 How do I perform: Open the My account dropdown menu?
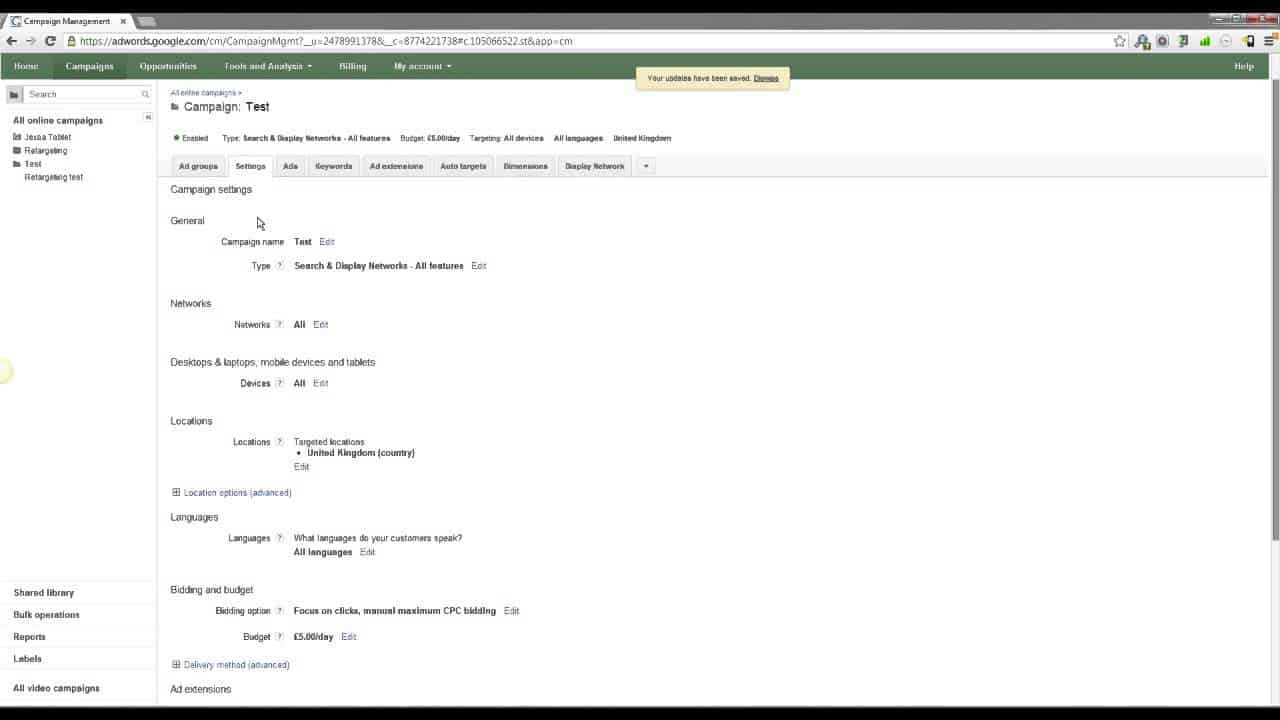tap(422, 66)
